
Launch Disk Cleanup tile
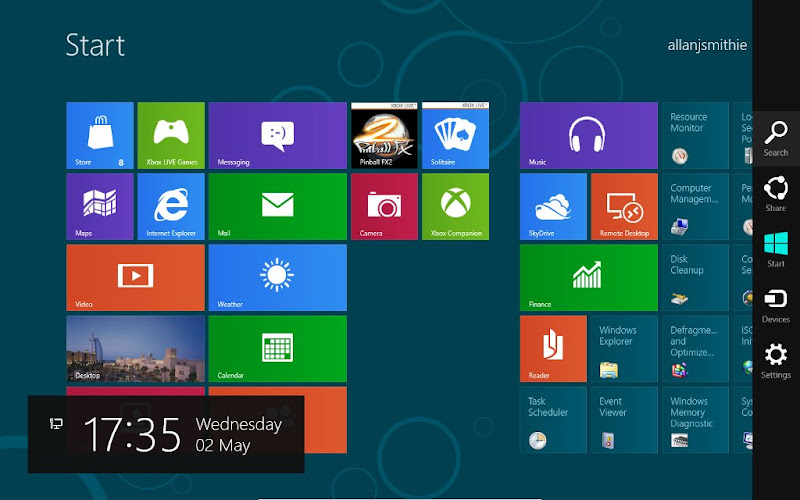[x=695, y=278]
